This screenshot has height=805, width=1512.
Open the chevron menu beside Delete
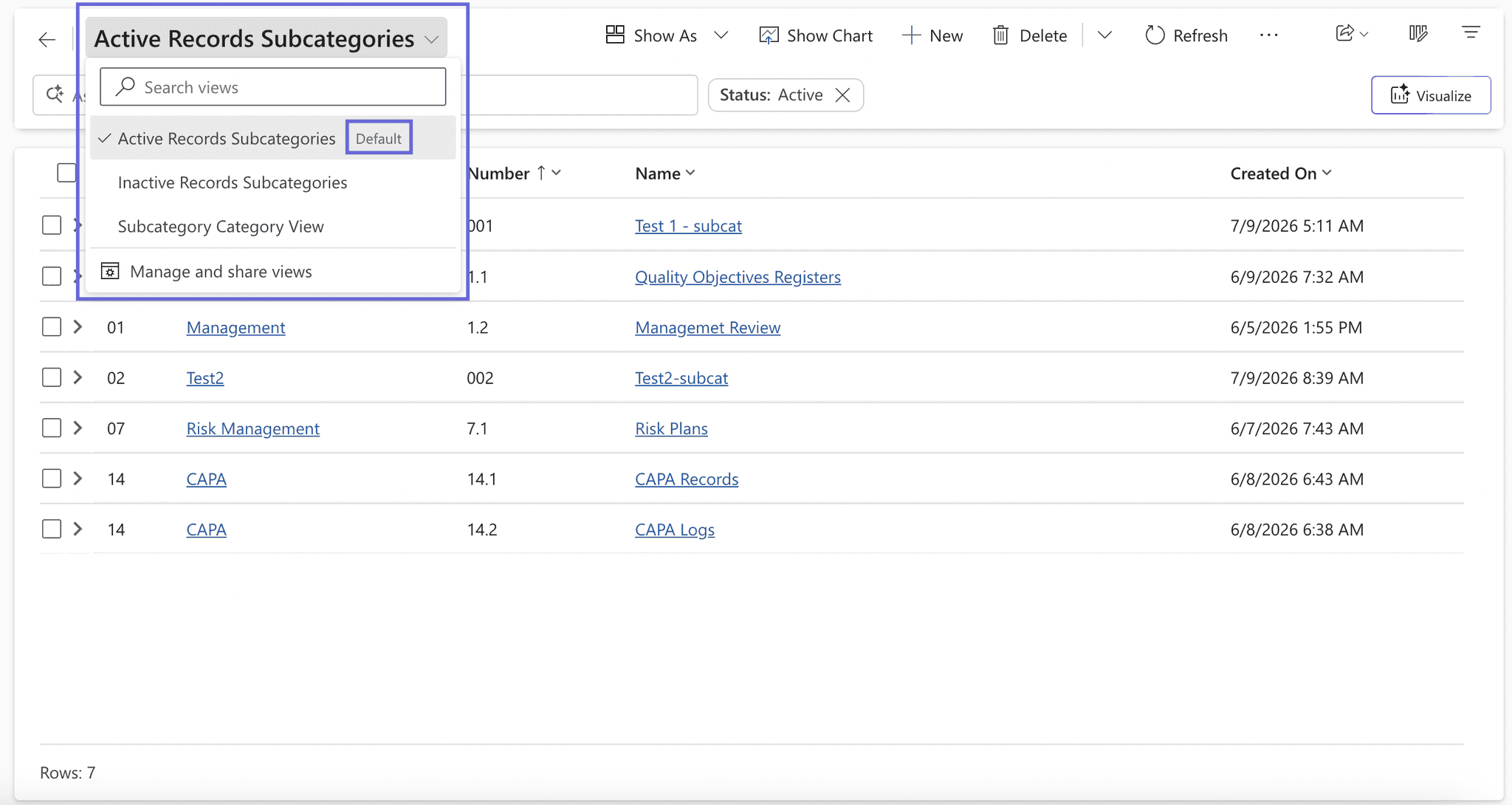point(1104,35)
